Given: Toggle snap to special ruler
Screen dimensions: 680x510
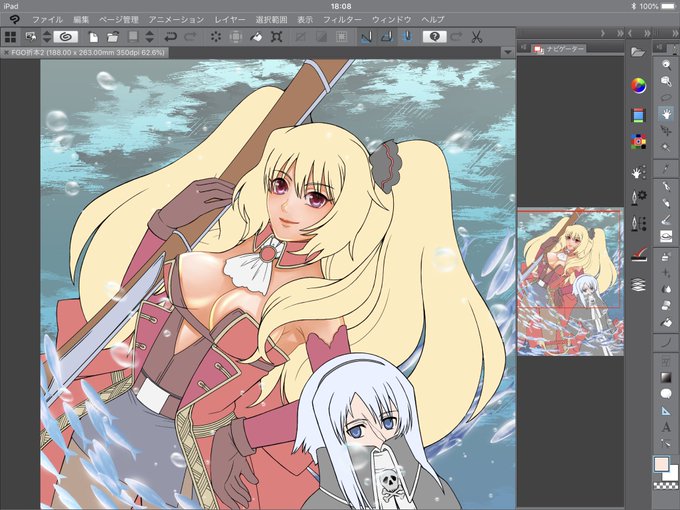Looking at the screenshot, I should [x=387, y=37].
